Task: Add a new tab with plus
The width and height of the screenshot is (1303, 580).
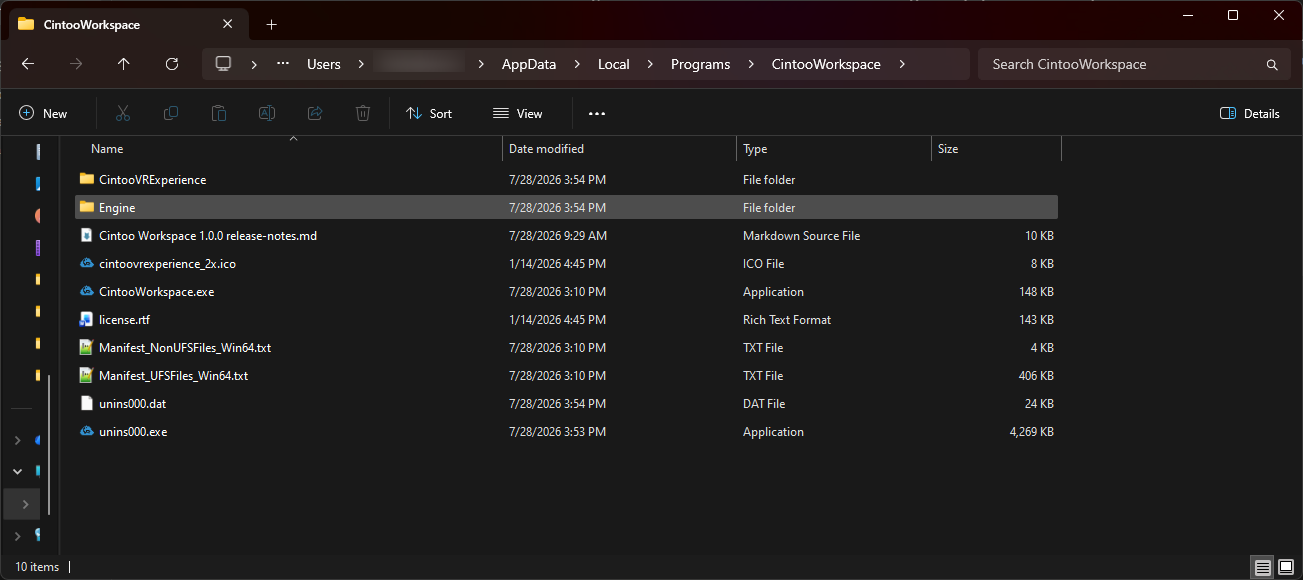Action: pos(271,24)
